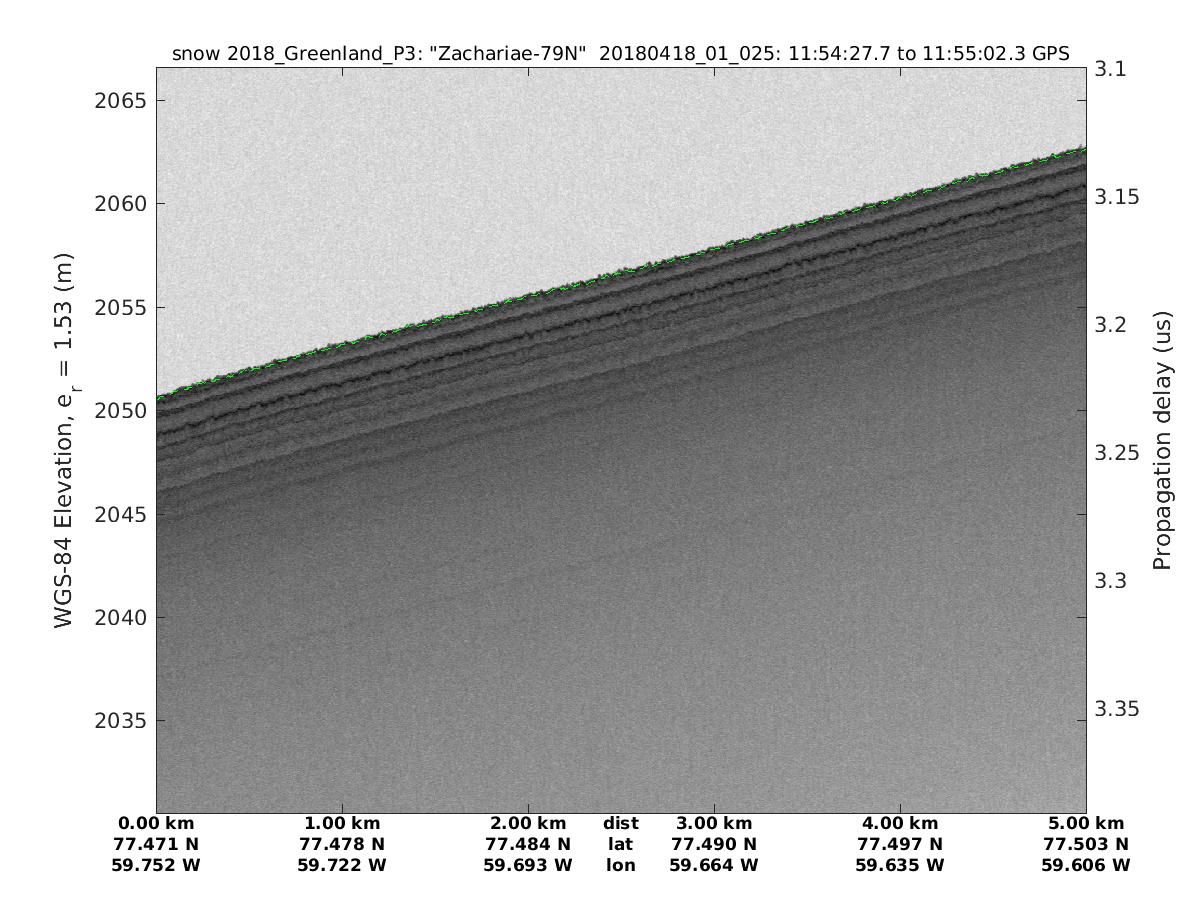The width and height of the screenshot is (1200, 900).
Task: Select the "lat" row legend
Action: click(x=621, y=844)
